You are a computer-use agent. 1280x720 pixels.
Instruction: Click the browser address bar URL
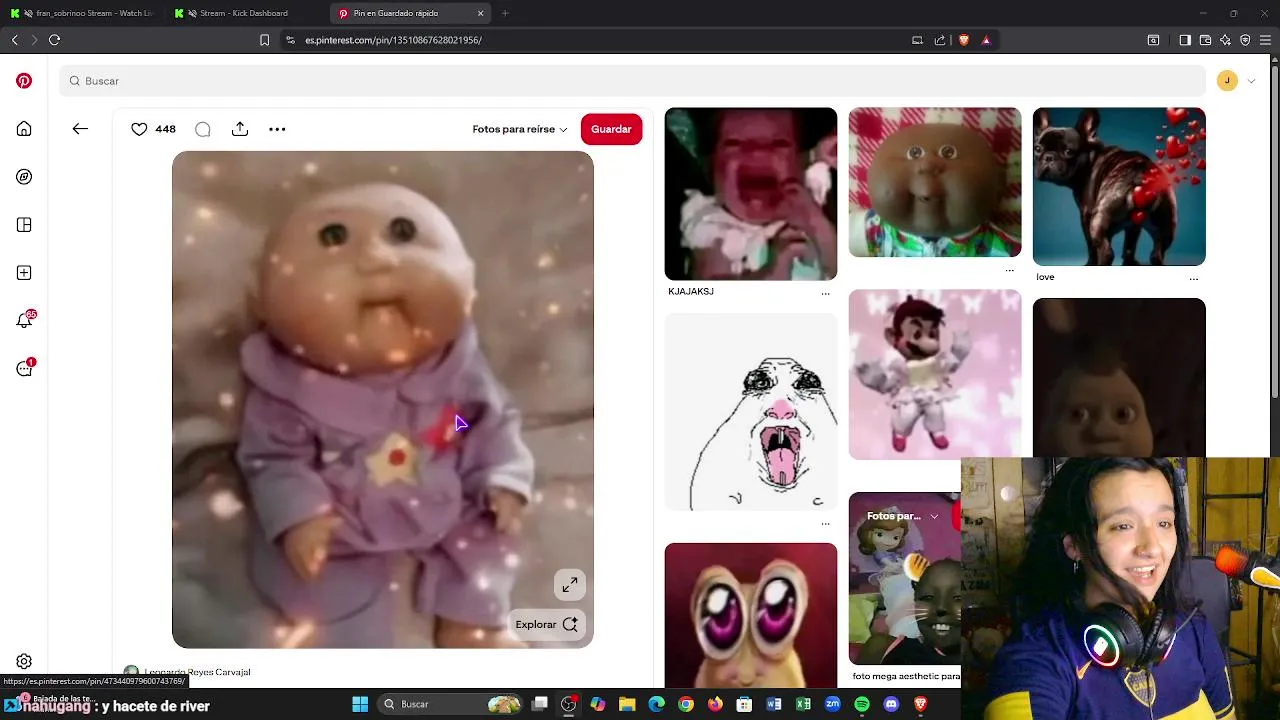point(393,40)
